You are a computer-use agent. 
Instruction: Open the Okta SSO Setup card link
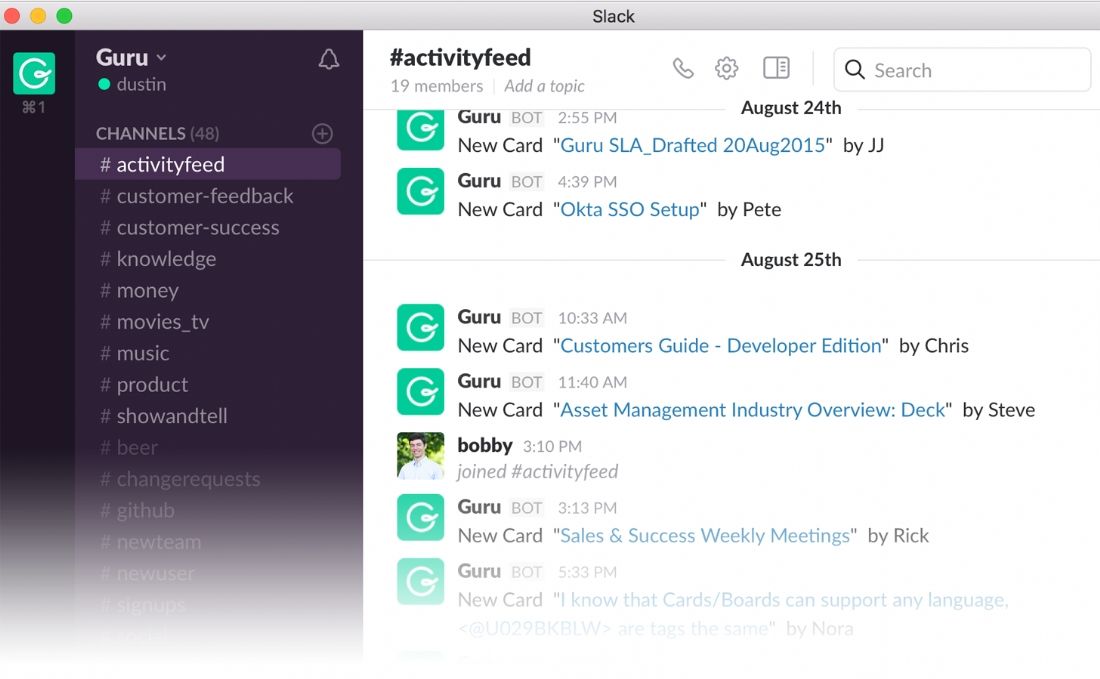point(630,209)
